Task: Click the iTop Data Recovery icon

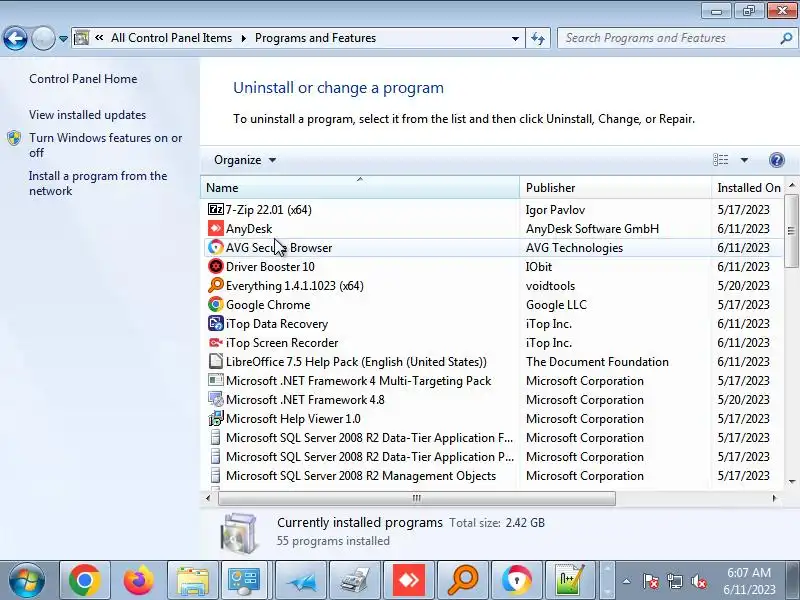Action: coord(216,323)
